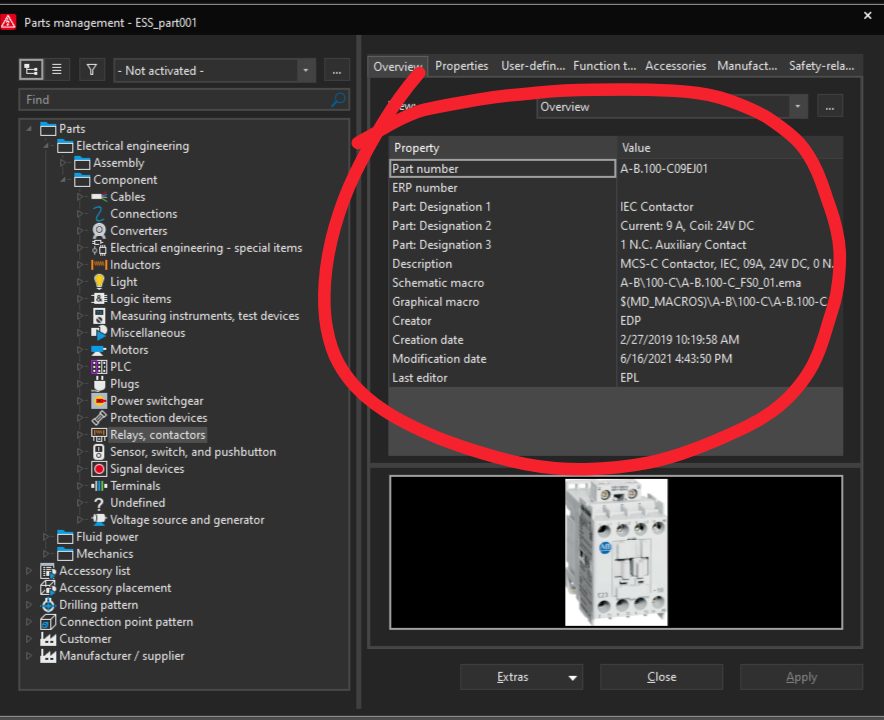Image resolution: width=884 pixels, height=720 pixels.
Task: Open the filter funnel icon
Action: [91, 70]
